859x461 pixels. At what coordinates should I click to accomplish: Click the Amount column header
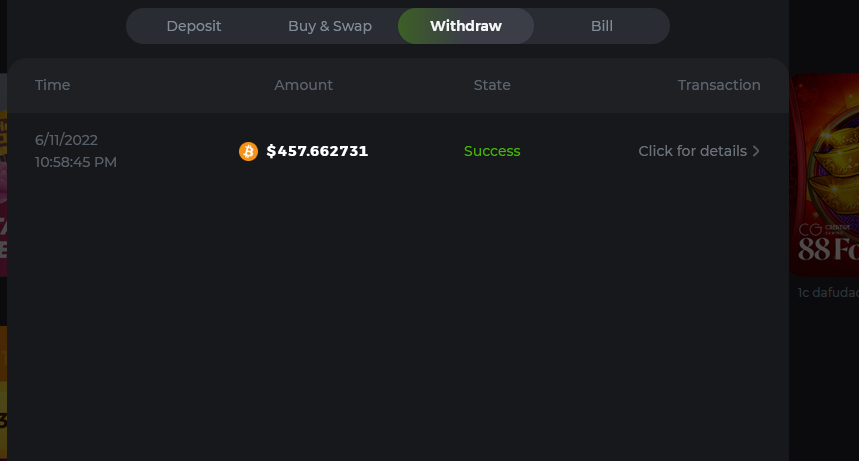pos(304,85)
